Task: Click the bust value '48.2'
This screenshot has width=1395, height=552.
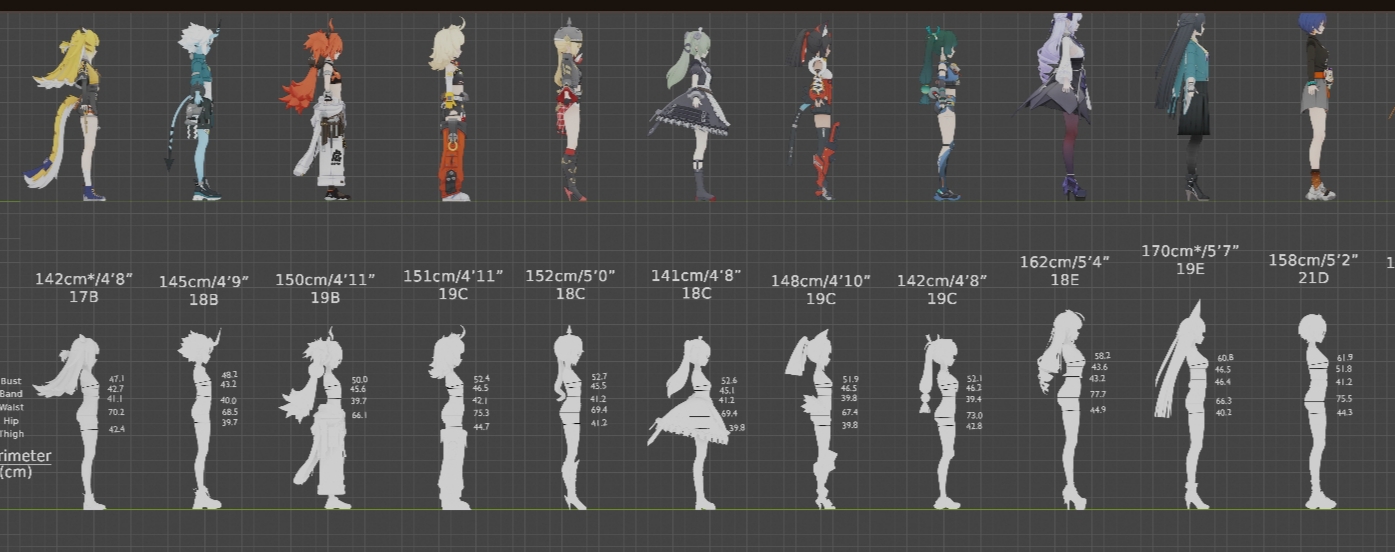Action: [x=229, y=375]
